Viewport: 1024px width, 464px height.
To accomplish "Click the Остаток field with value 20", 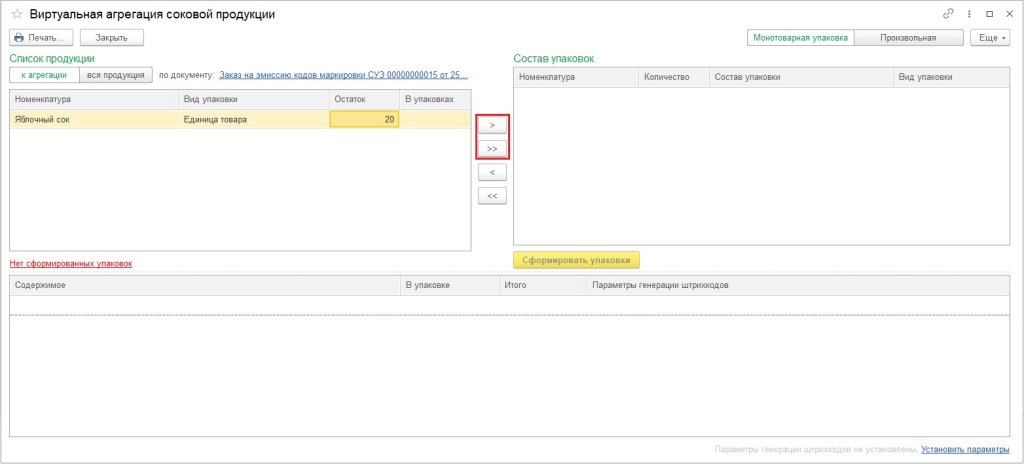I will coord(364,119).
